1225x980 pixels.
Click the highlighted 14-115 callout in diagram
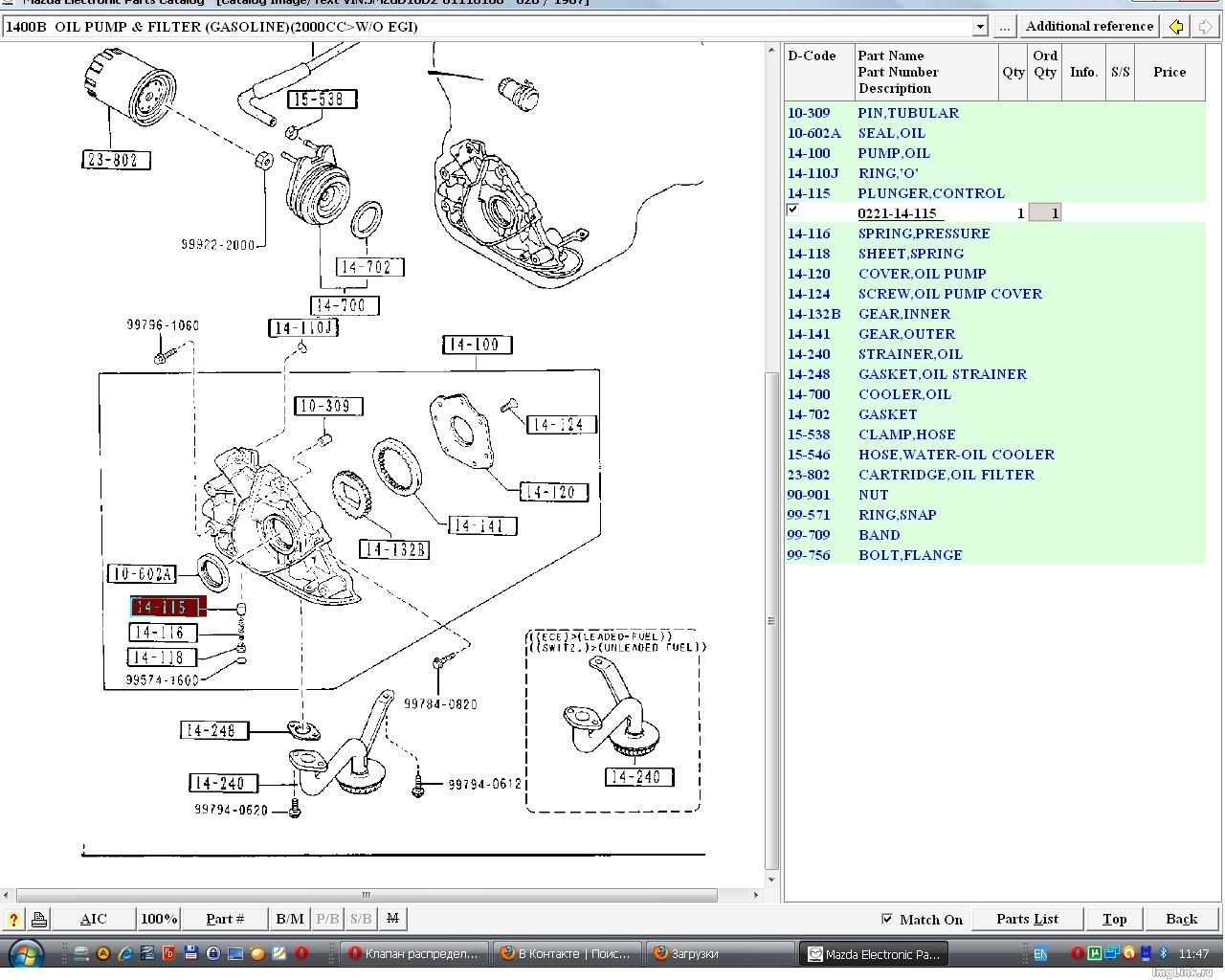(168, 607)
